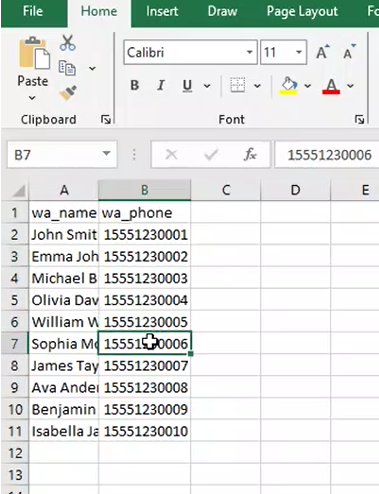Click the Ava Ander name cell
Image resolution: width=379 pixels, height=494 pixels.
pos(64,387)
